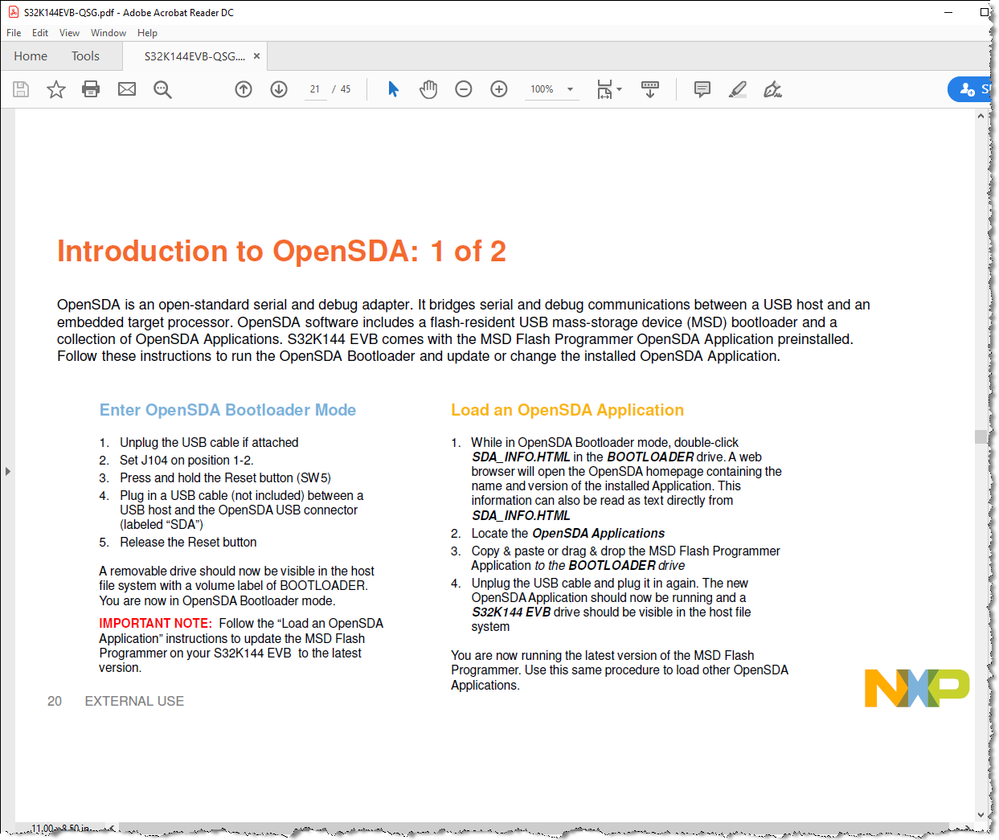Open the Print dialog from the toolbar

tap(90, 89)
